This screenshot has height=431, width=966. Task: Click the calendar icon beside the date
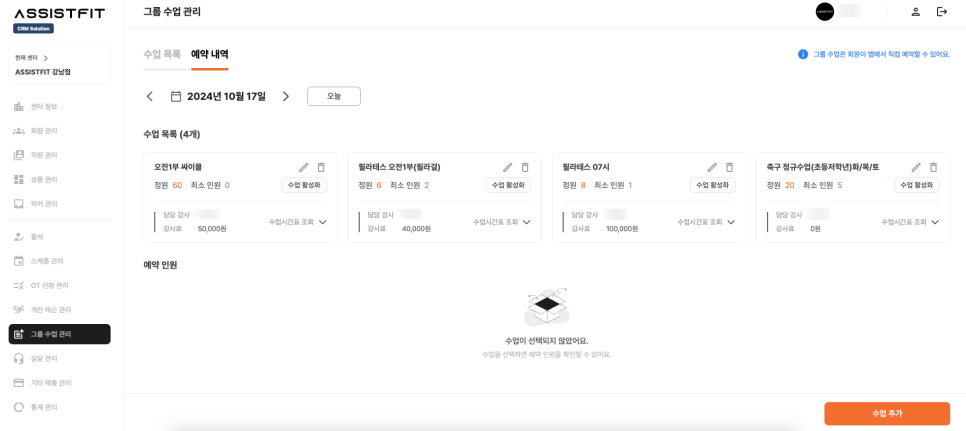tap(176, 97)
